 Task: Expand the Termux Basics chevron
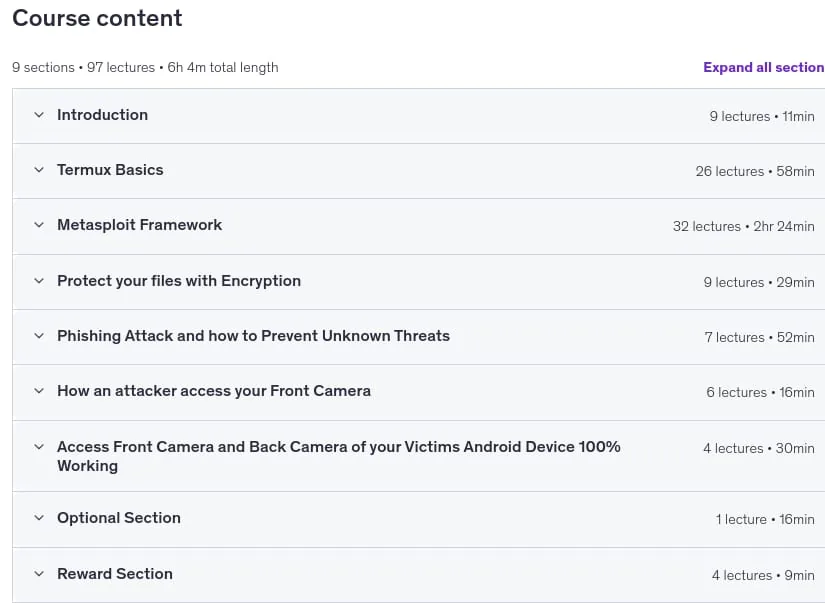tap(39, 170)
